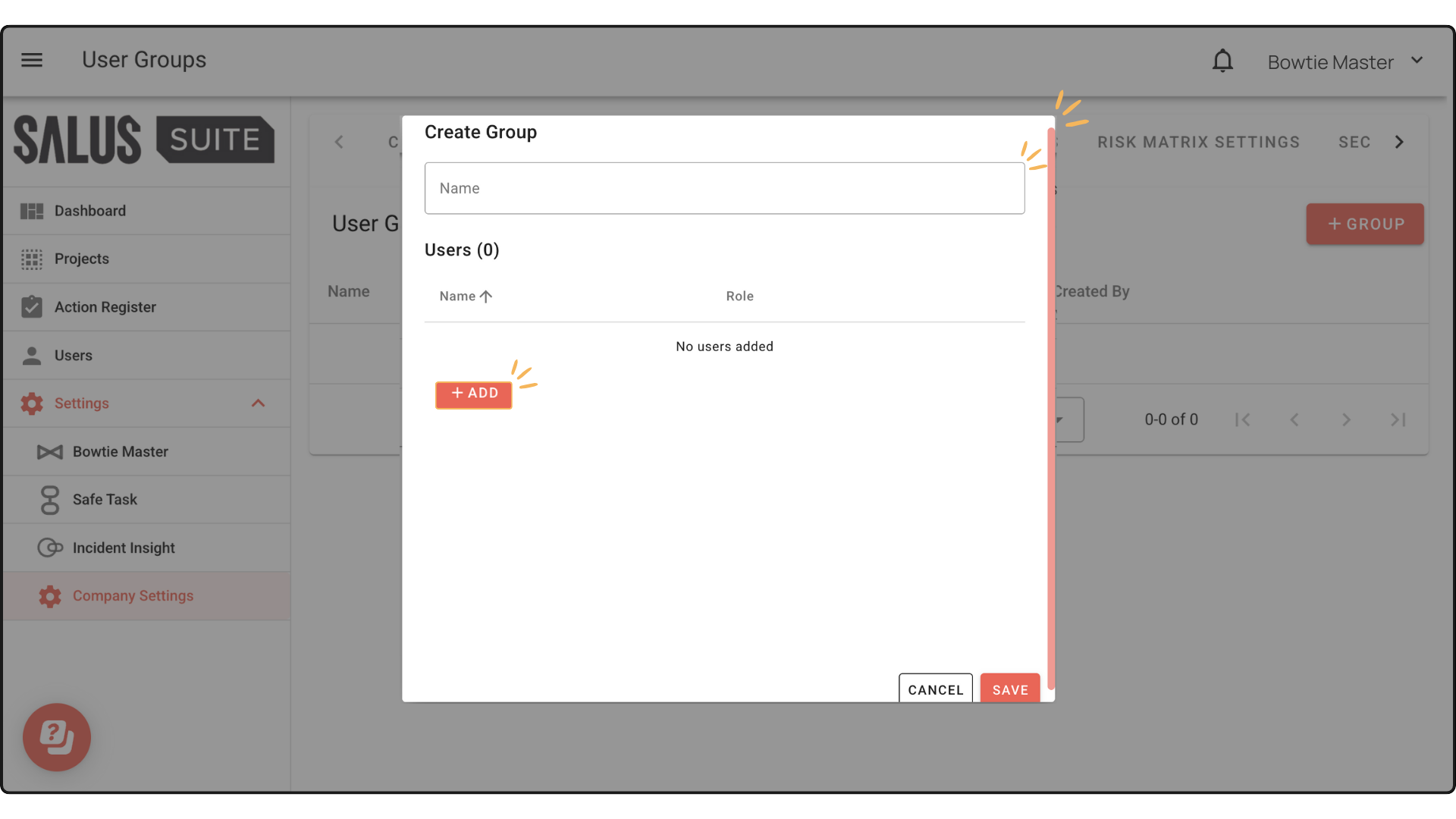Open Action Register from sidebar
Image resolution: width=1456 pixels, height=819 pixels.
[x=105, y=307]
